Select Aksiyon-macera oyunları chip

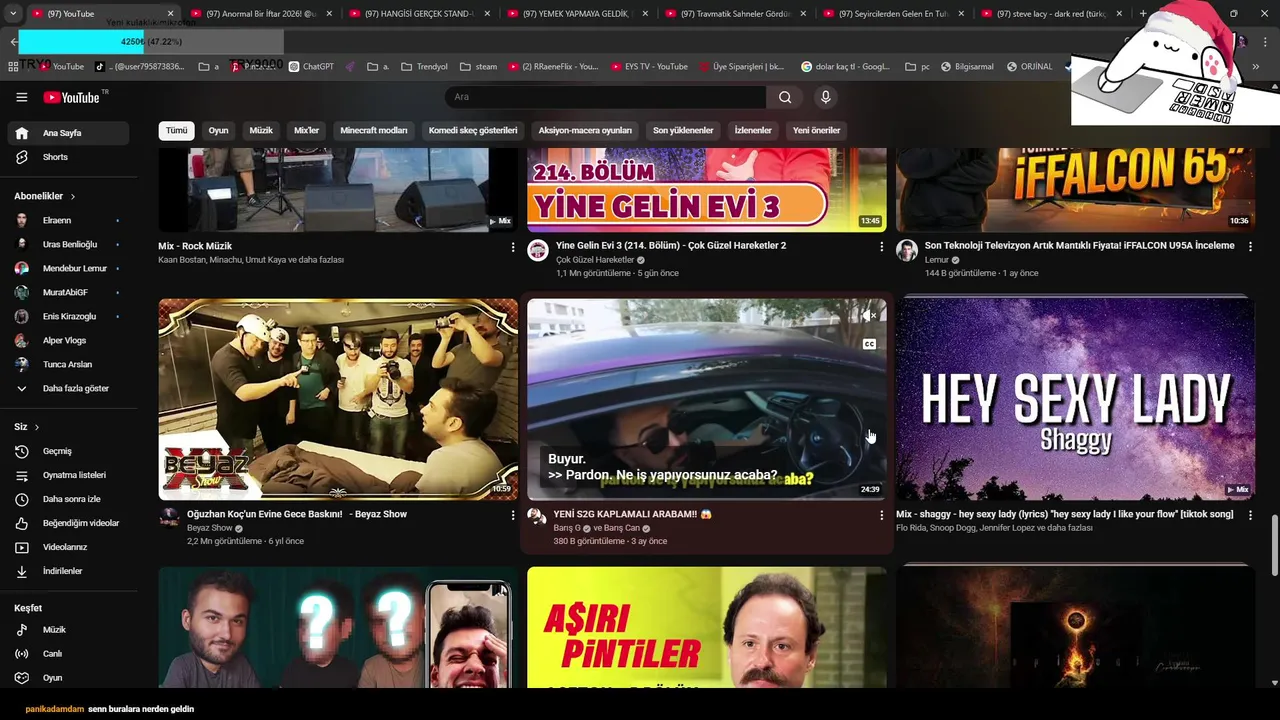tap(585, 130)
